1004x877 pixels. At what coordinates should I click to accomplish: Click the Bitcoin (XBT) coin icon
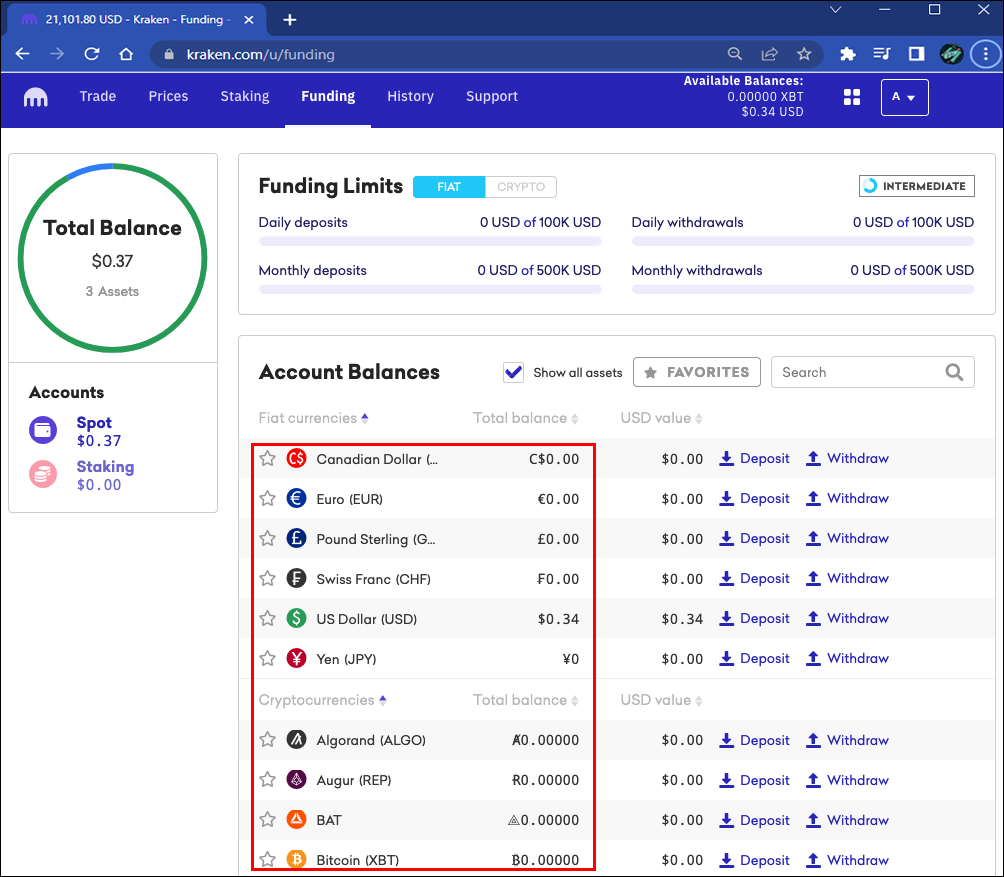[x=296, y=859]
